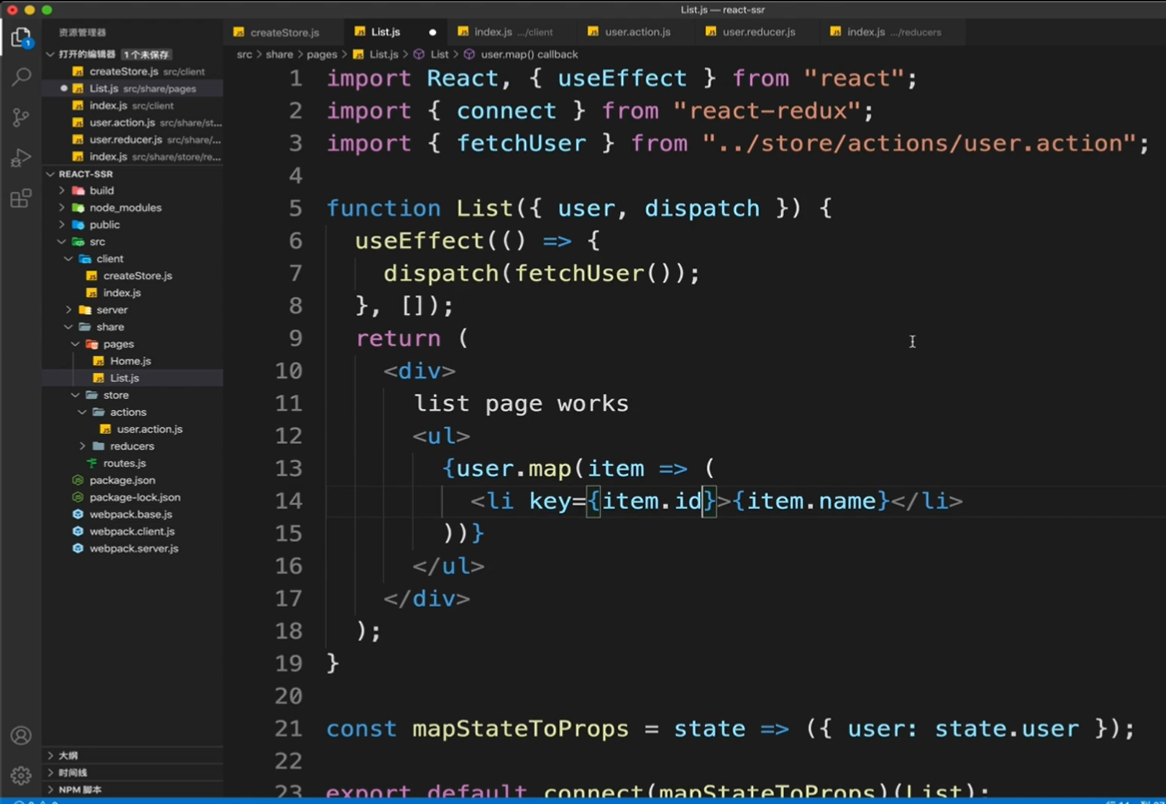The width and height of the screenshot is (1166, 804).
Task: Open the Run and Debug view icon
Action: pyautogui.click(x=21, y=158)
